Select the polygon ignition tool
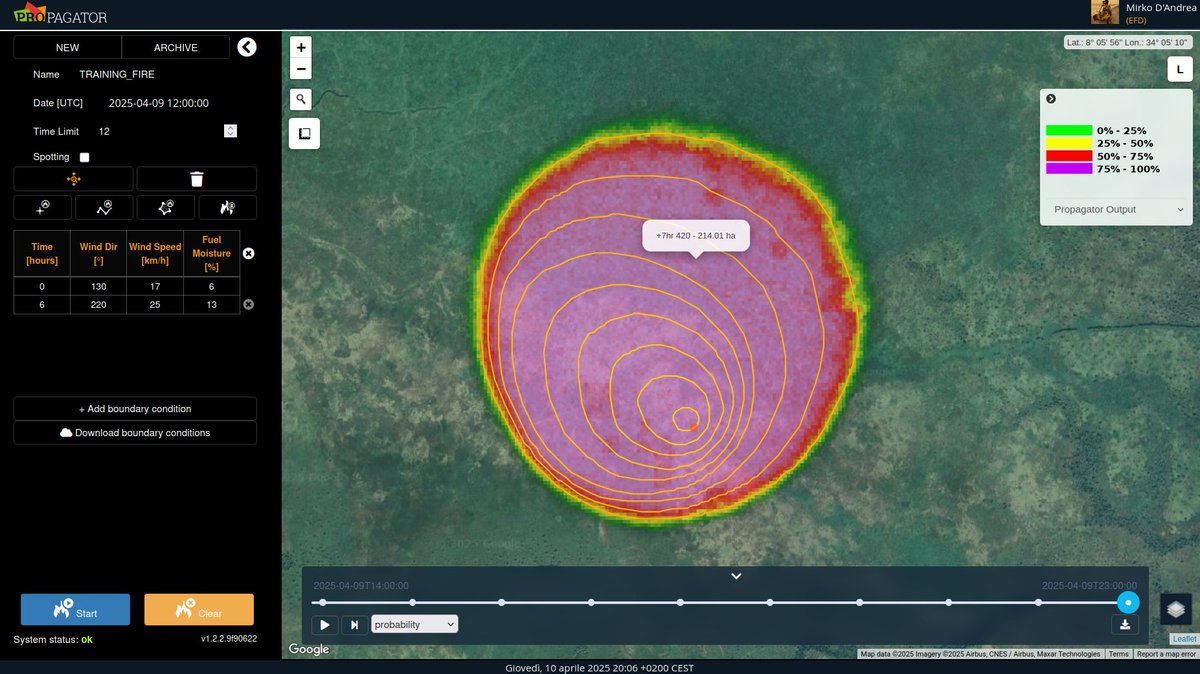The width and height of the screenshot is (1200, 674). [x=166, y=207]
